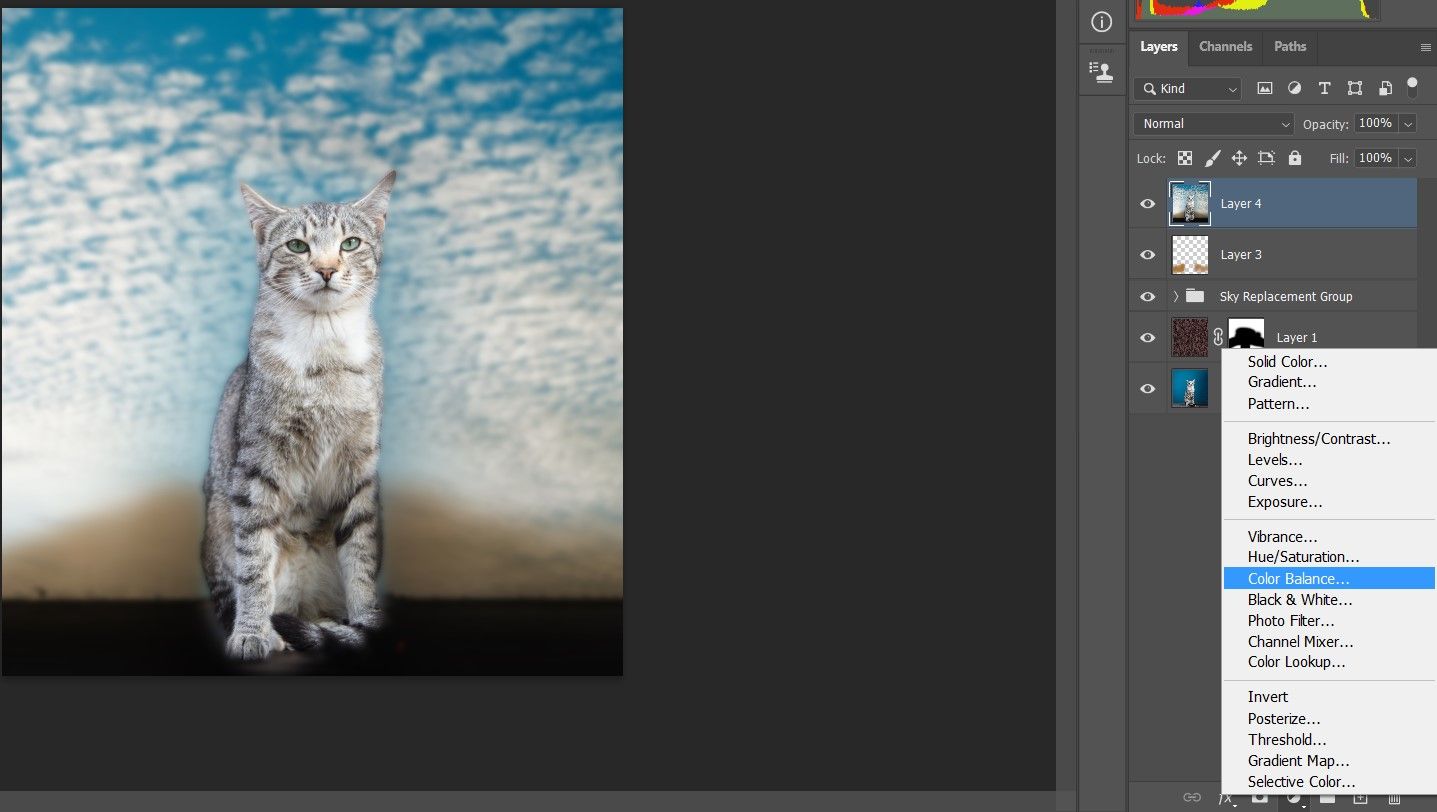Select the Layer 4 thumbnail
The image size is (1437, 812).
[1190, 203]
